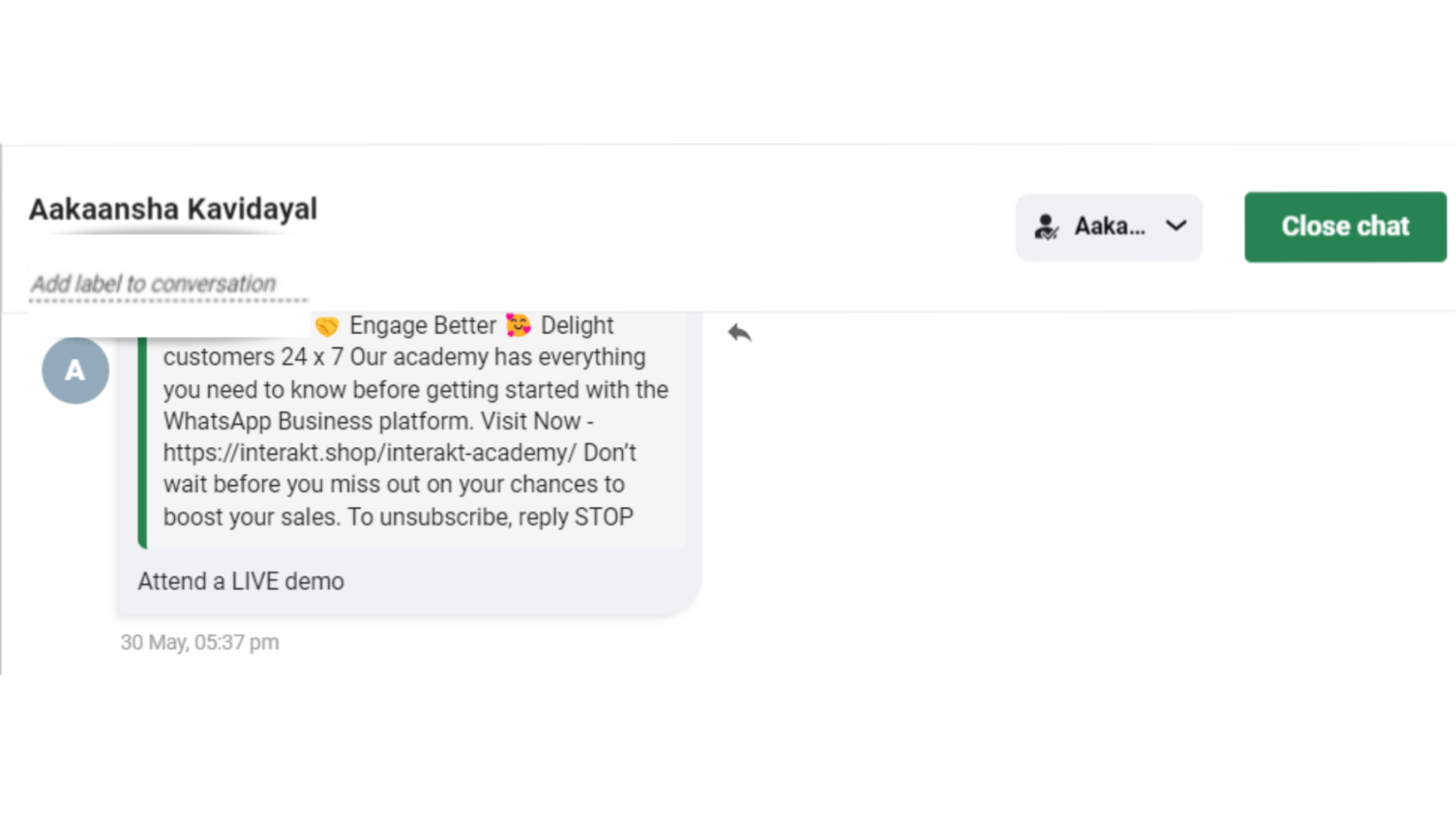Click the dotted underline below Add label
The image size is (1456, 819).
pyautogui.click(x=168, y=300)
